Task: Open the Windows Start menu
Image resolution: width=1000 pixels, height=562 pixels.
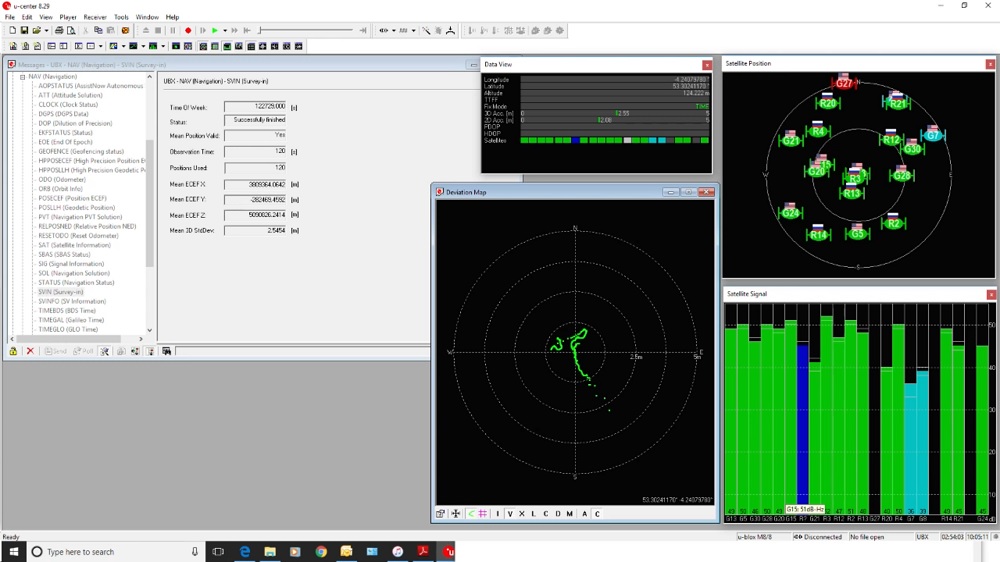Action: point(13,552)
